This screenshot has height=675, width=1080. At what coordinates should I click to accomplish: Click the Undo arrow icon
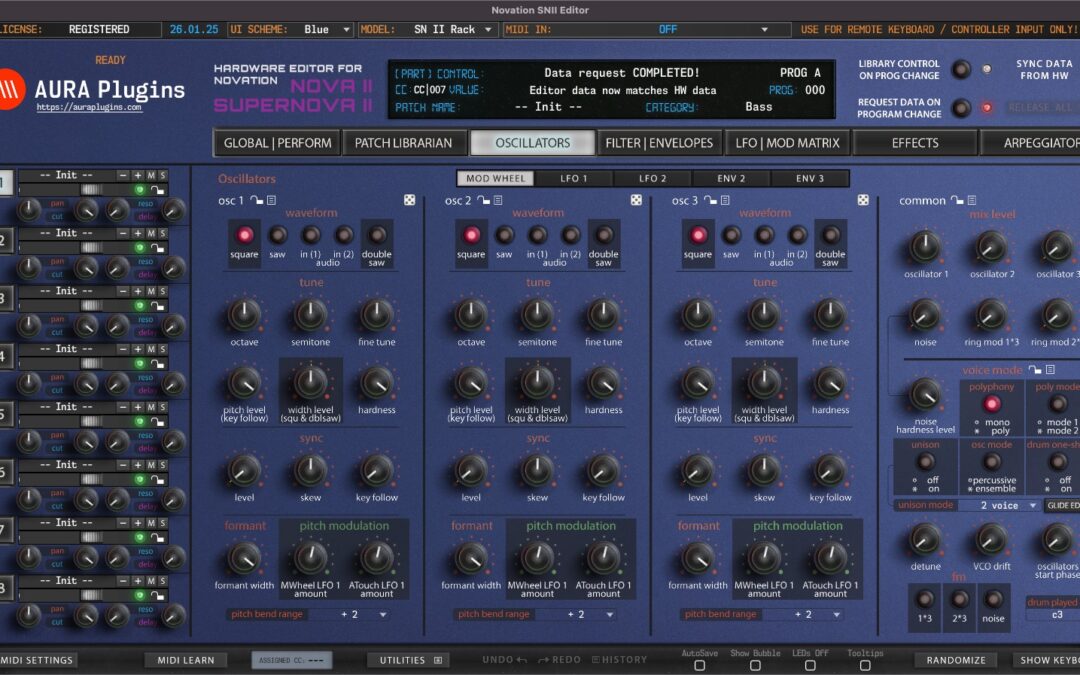pos(521,660)
